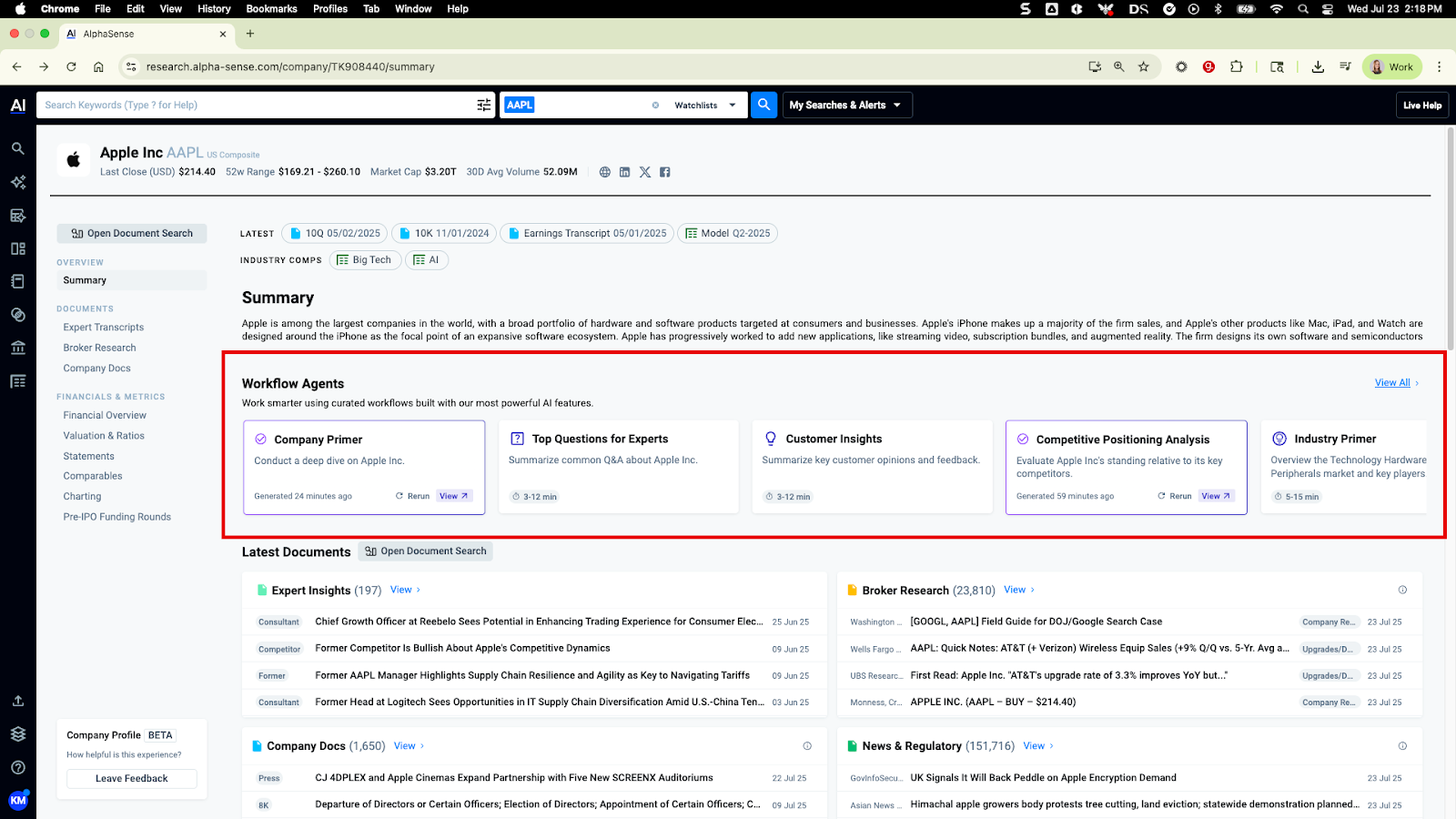1456x819 pixels.
Task: Open Apple's LinkedIn page icon
Action: click(624, 172)
